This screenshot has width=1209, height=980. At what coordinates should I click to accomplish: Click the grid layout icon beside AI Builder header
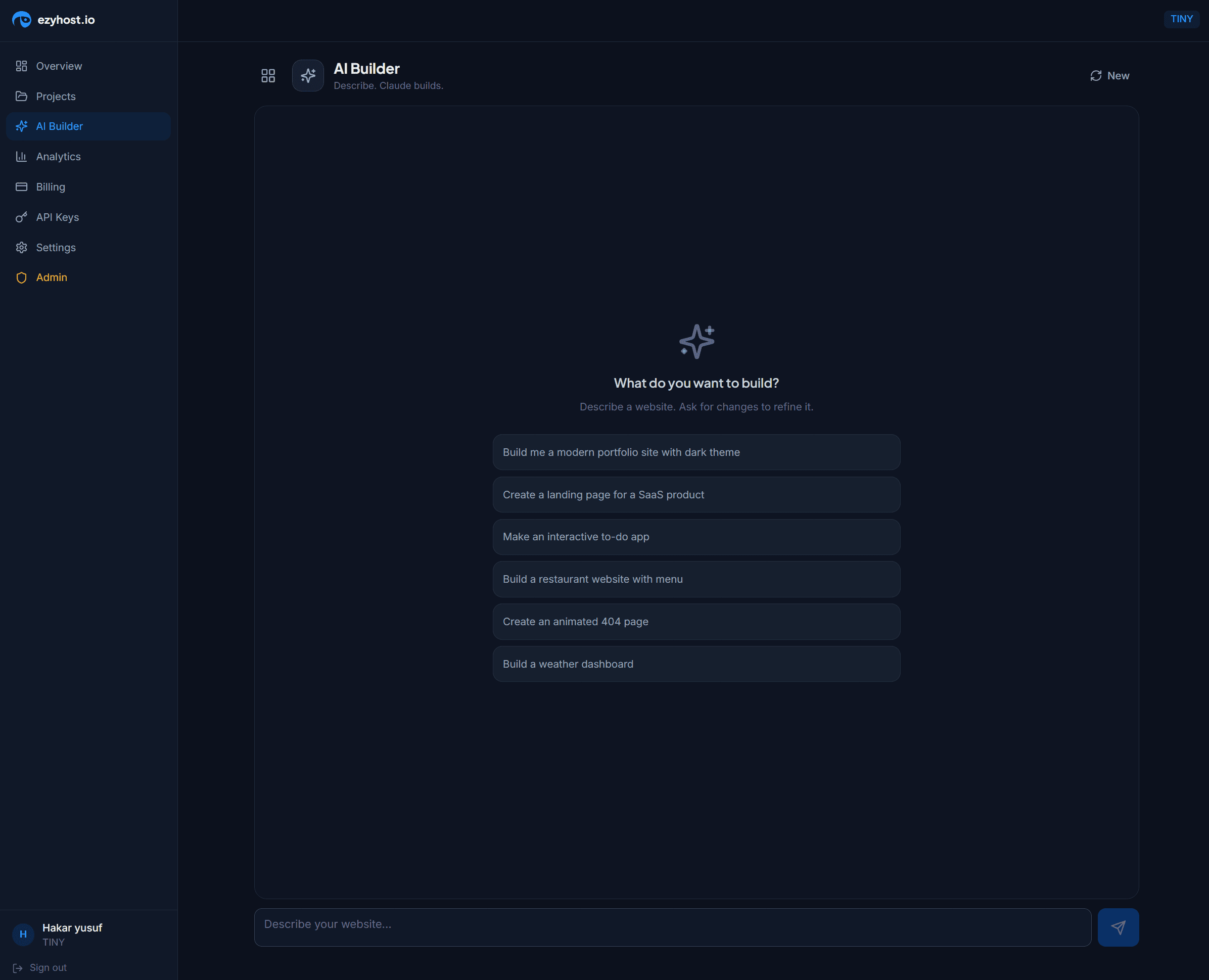coord(268,75)
